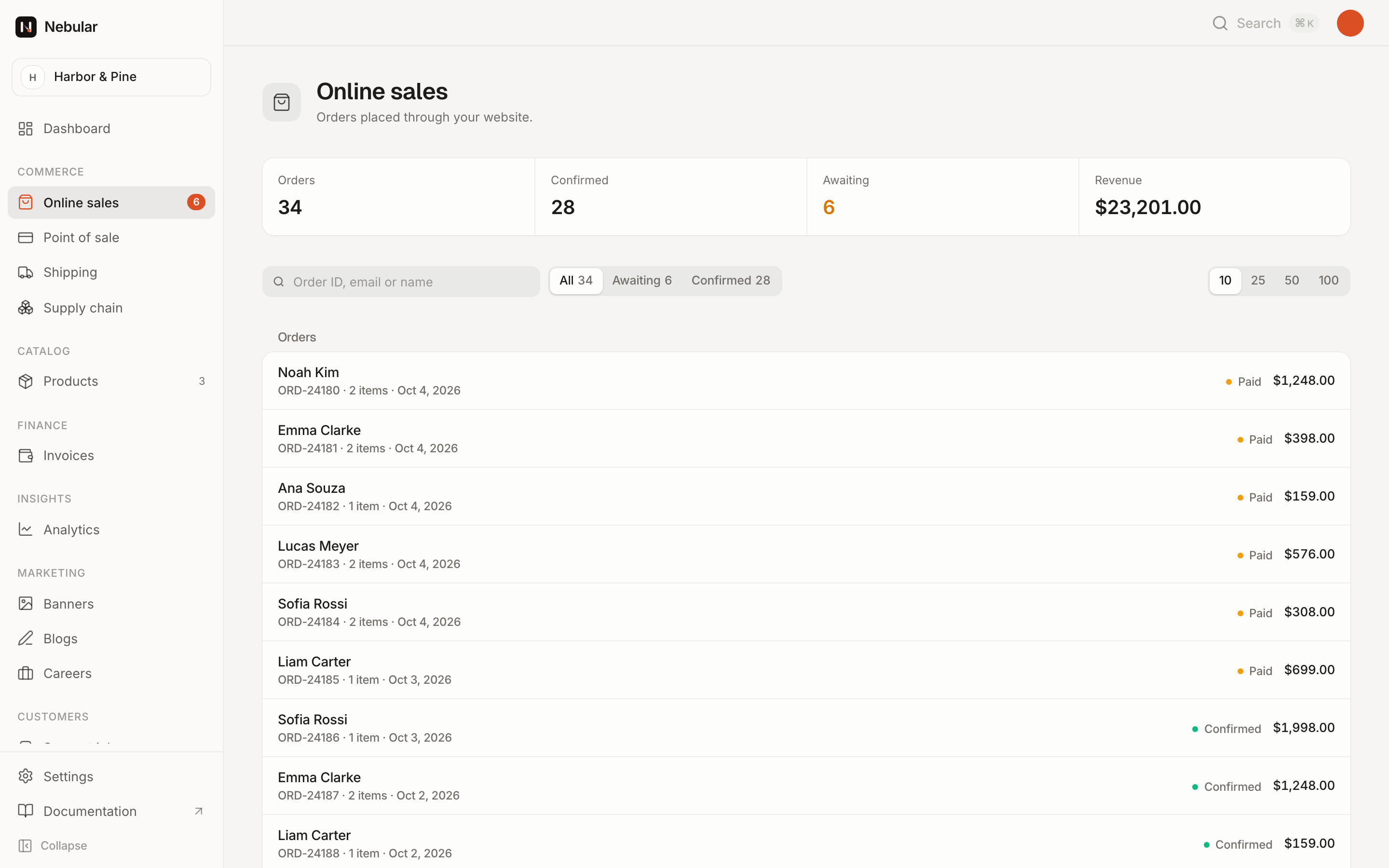
Task: Open the Invoices wallet icon
Action: point(25,455)
